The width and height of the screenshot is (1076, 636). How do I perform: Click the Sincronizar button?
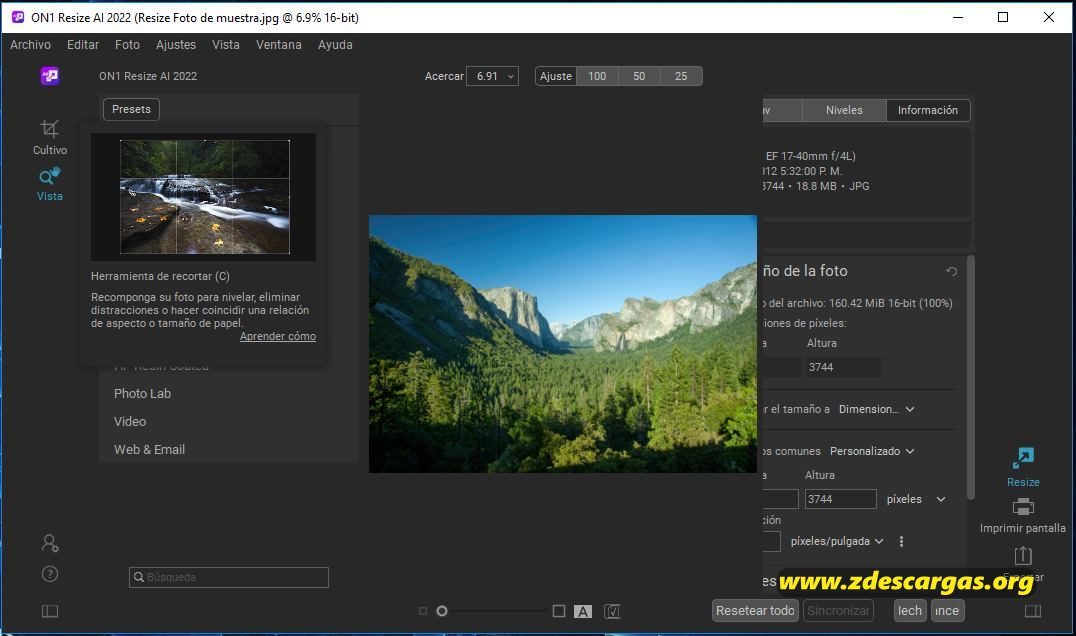pyautogui.click(x=838, y=611)
